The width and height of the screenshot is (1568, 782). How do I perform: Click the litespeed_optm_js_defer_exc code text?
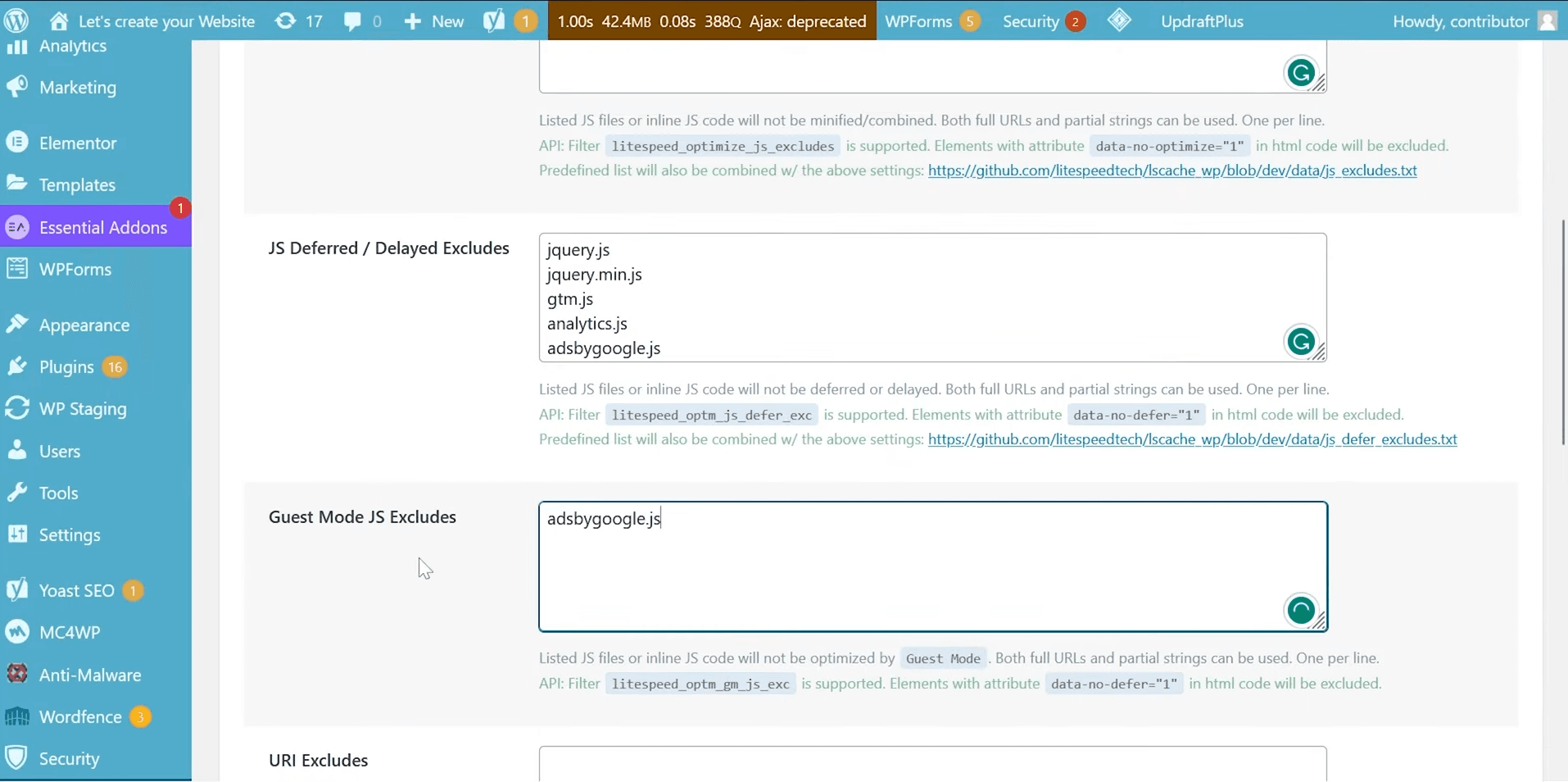point(711,415)
